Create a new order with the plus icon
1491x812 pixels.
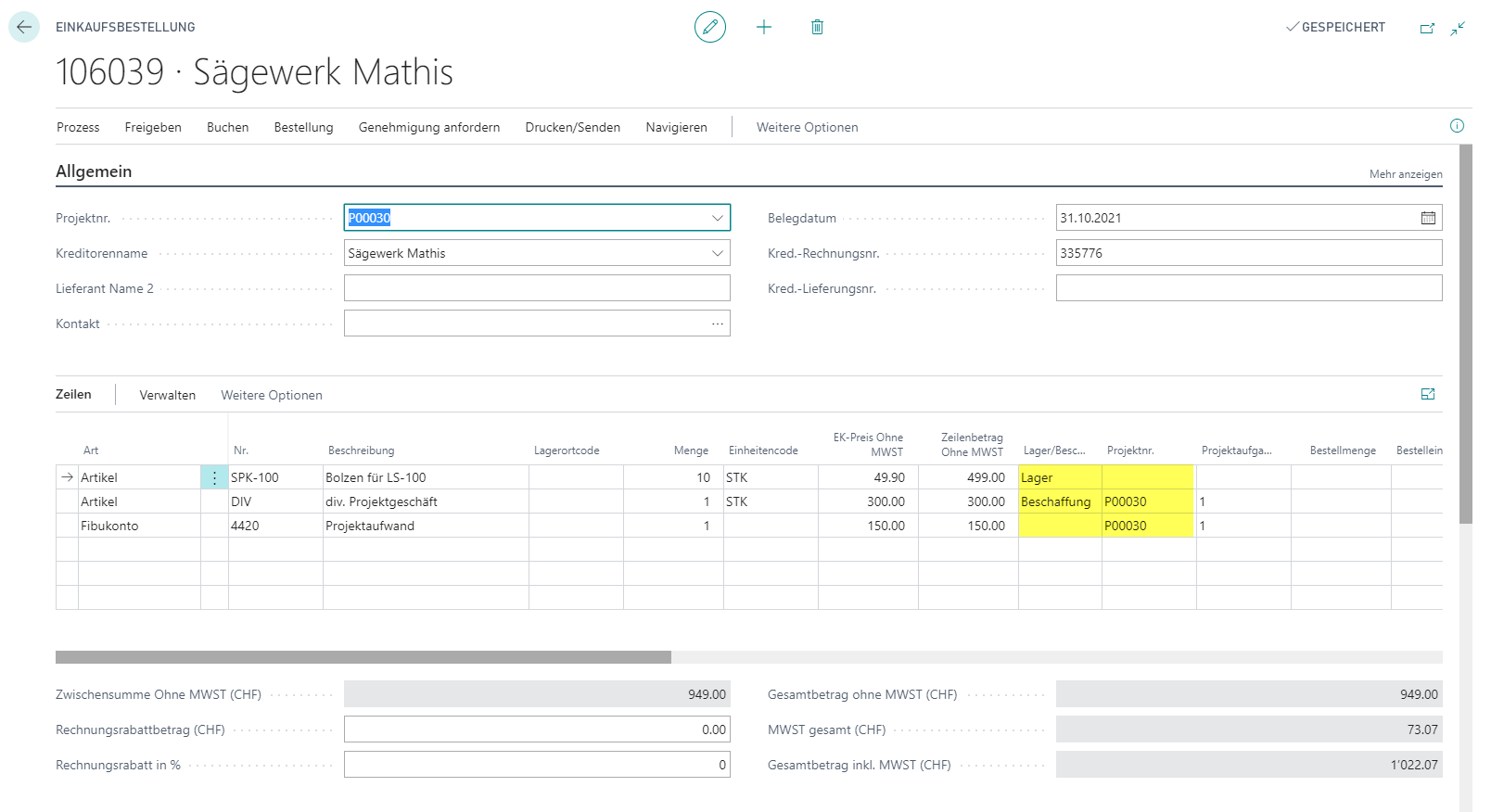(764, 27)
